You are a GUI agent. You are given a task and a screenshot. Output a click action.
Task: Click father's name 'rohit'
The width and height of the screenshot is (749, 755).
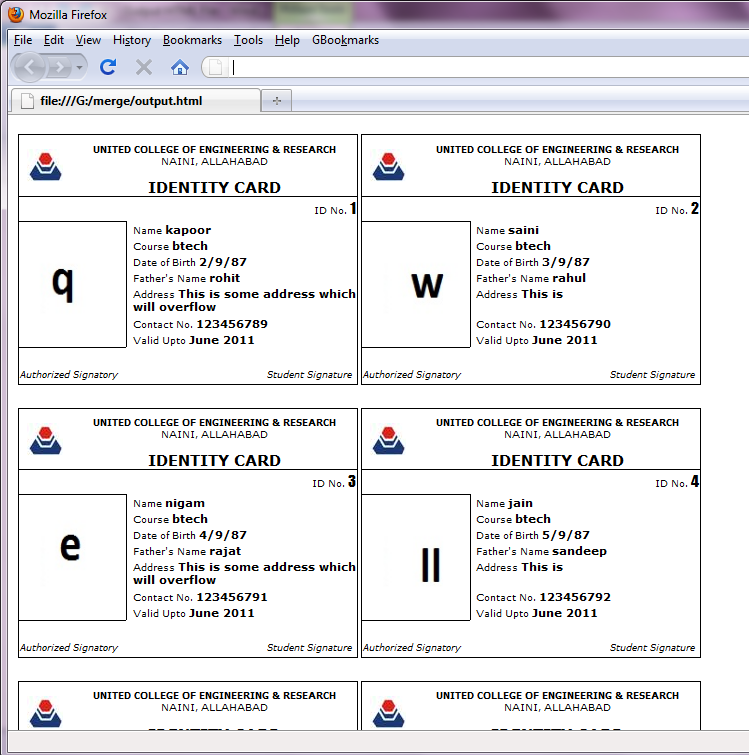[x=225, y=278]
